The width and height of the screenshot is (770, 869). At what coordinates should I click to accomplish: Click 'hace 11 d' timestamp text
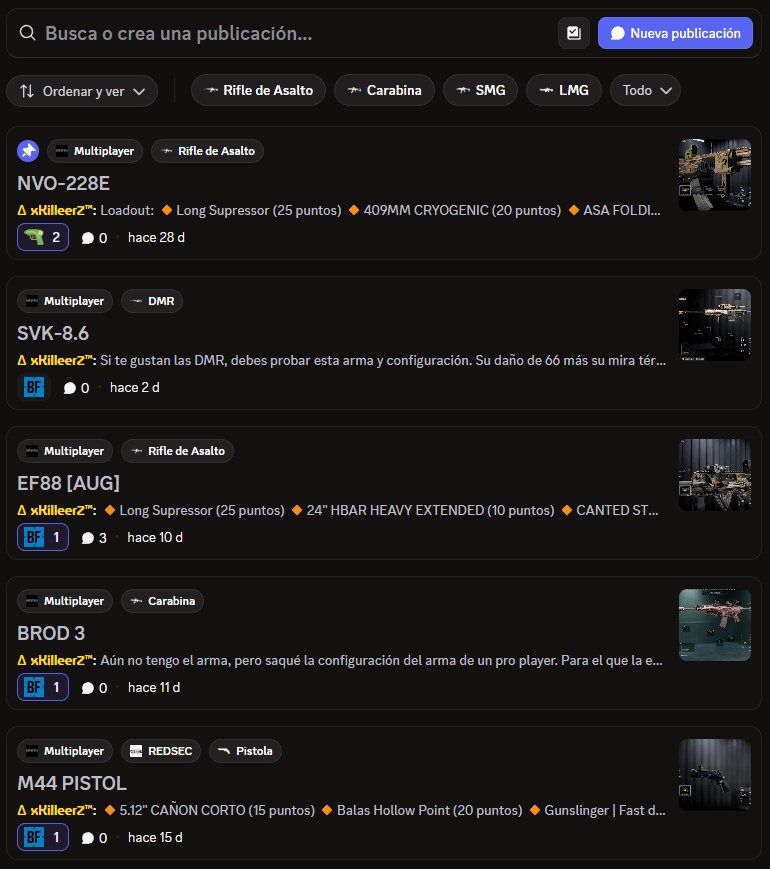click(x=154, y=688)
